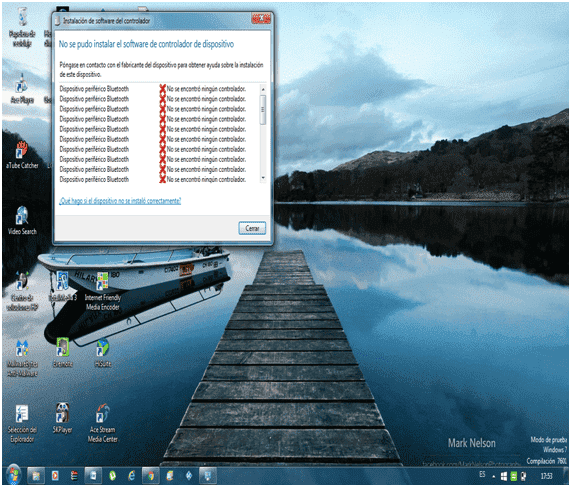Image resolution: width=571 pixels, height=487 pixels.
Task: Open the Malwarebytes Anti-Malware shortcut
Action: [22, 358]
